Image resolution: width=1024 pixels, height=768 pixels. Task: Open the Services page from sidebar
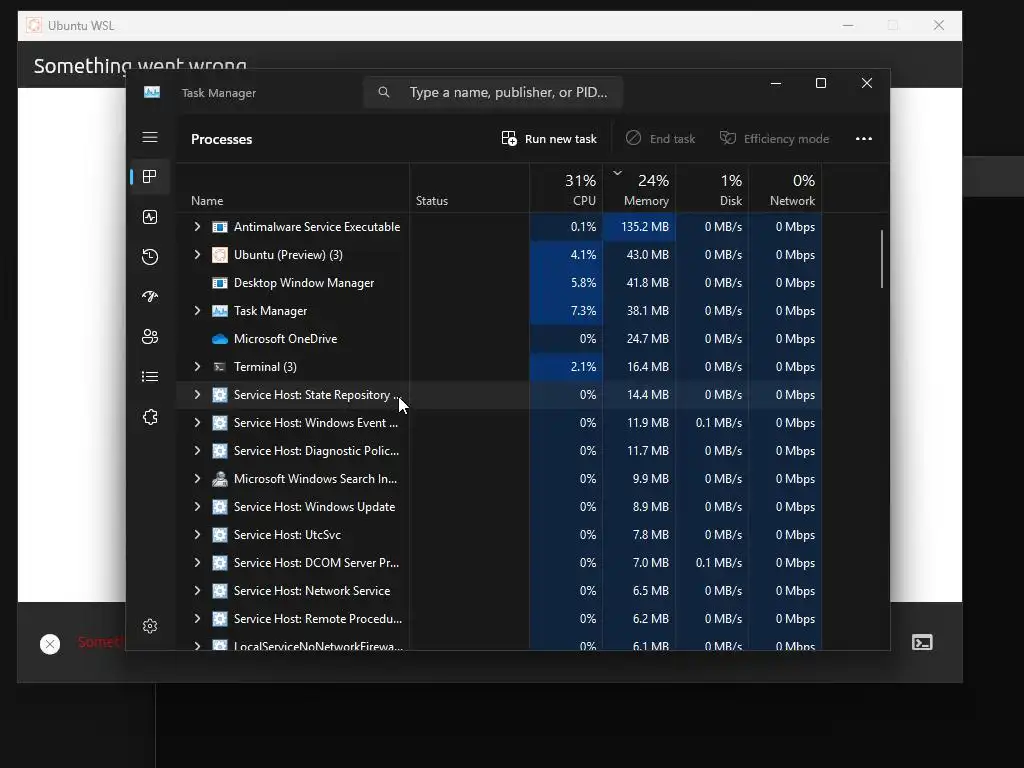(150, 417)
